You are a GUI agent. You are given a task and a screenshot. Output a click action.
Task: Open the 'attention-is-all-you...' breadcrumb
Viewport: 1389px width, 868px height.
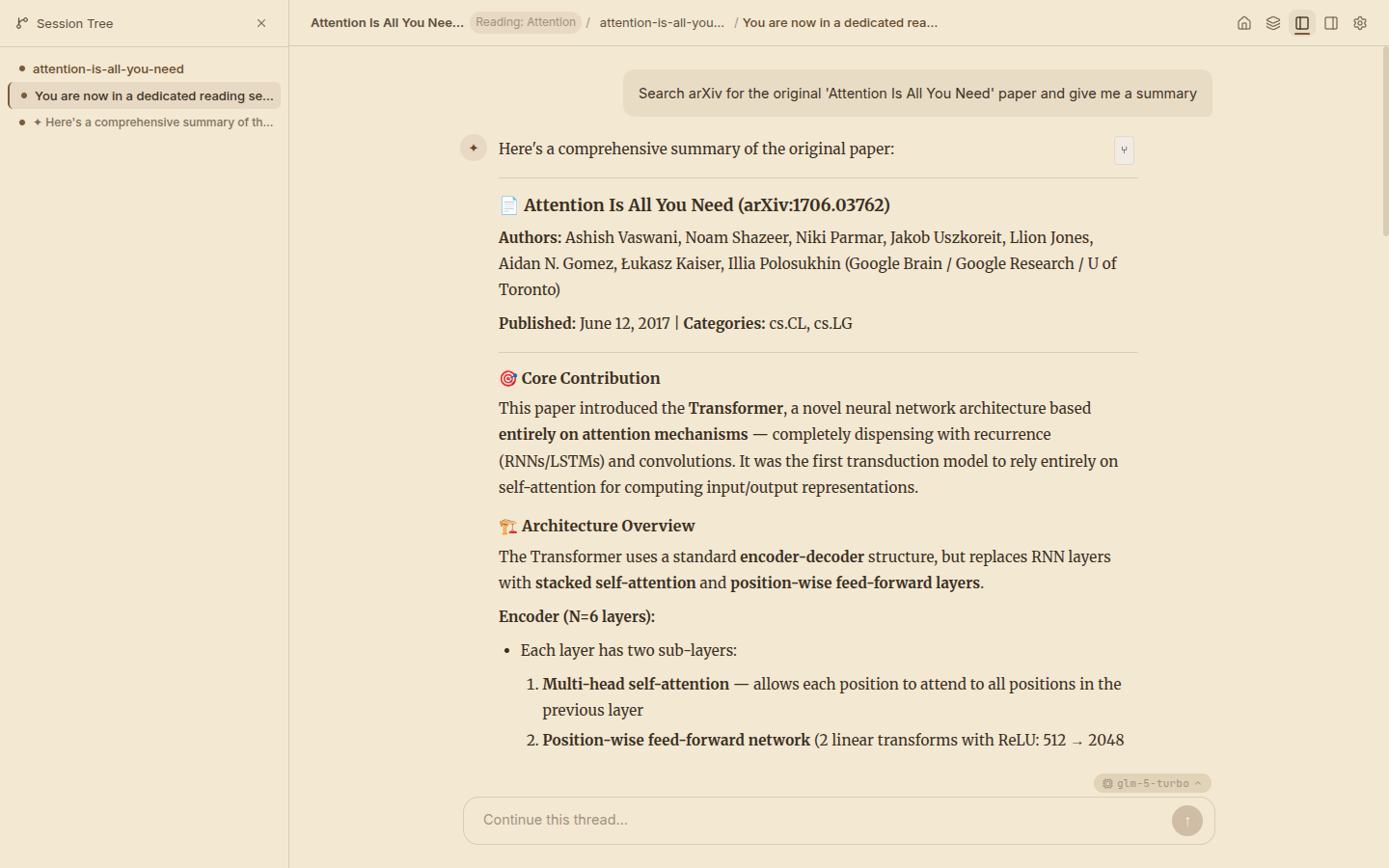click(x=662, y=22)
